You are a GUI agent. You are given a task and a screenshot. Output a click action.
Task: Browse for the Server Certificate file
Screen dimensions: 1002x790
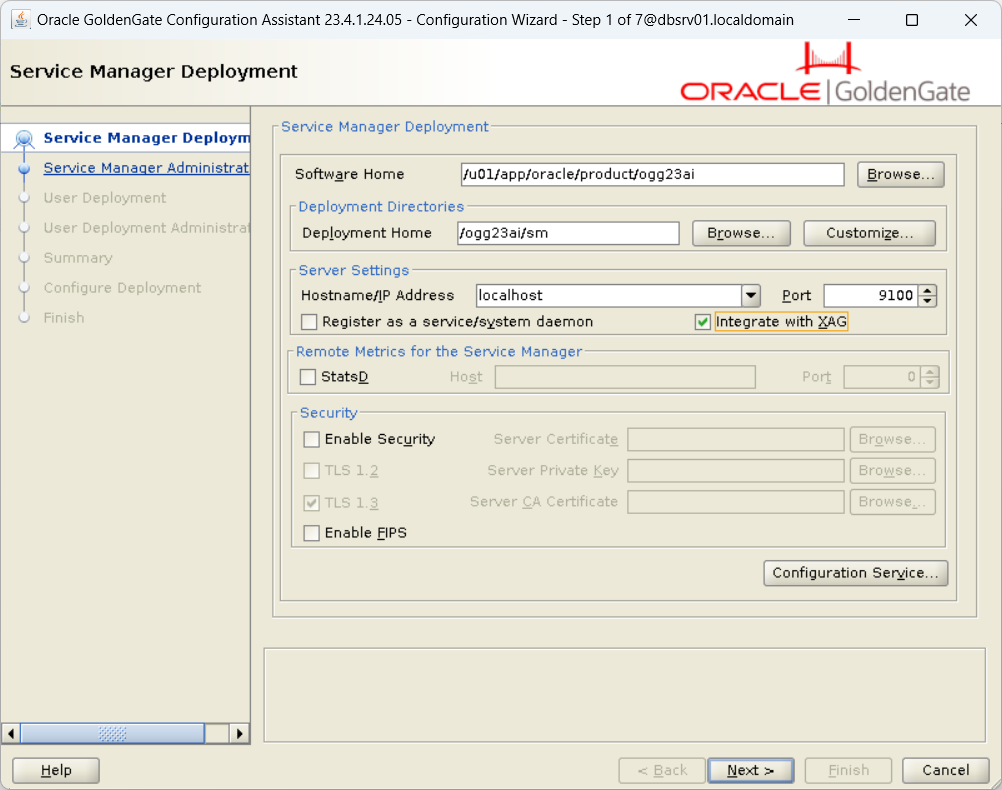point(892,440)
